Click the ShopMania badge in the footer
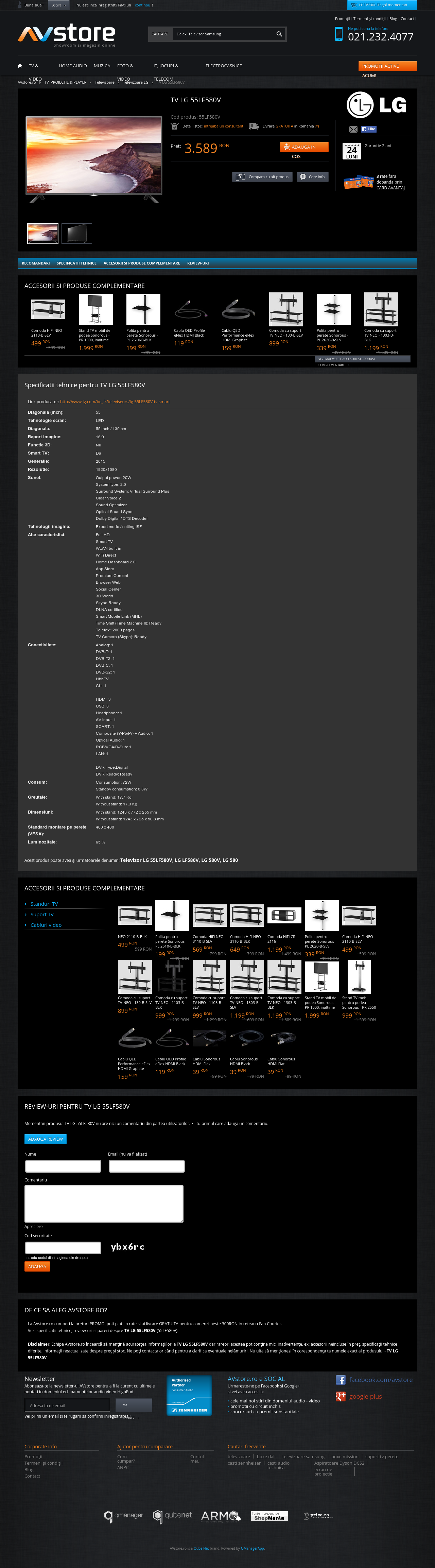The height and width of the screenshot is (1568, 435). coord(269,1516)
